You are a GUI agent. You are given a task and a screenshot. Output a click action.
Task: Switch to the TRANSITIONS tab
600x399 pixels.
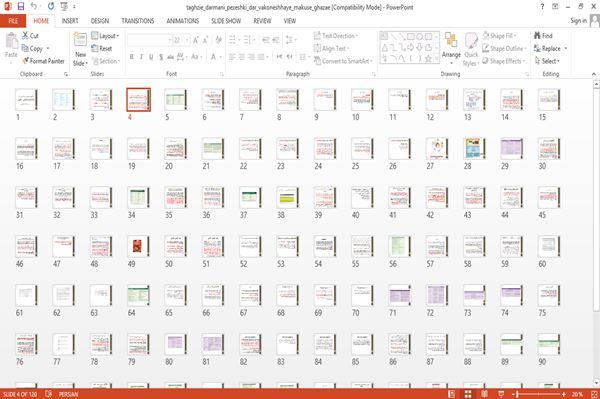click(138, 21)
